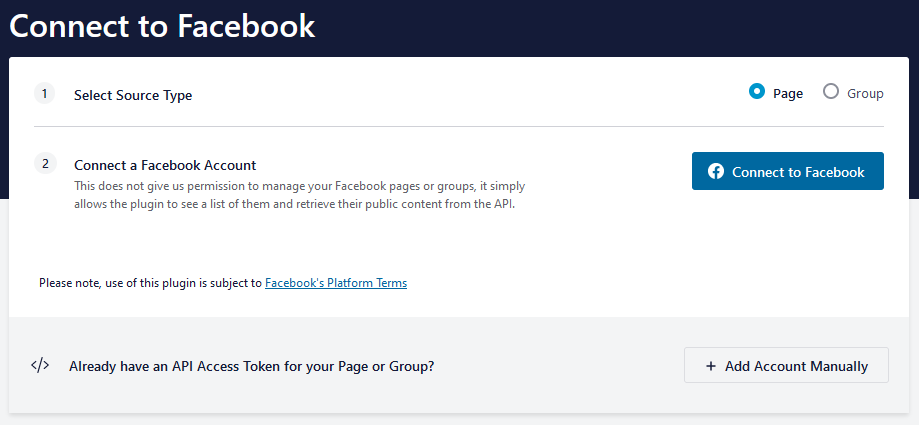Click the Connect to Facebook page title
Image resolution: width=919 pixels, height=425 pixels.
162,27
